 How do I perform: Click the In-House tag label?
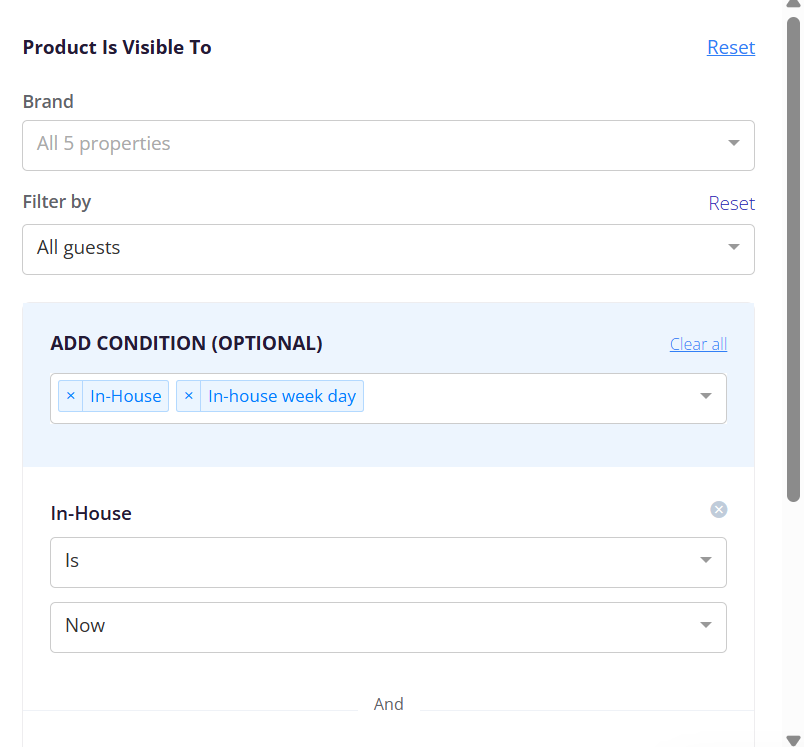click(x=126, y=396)
